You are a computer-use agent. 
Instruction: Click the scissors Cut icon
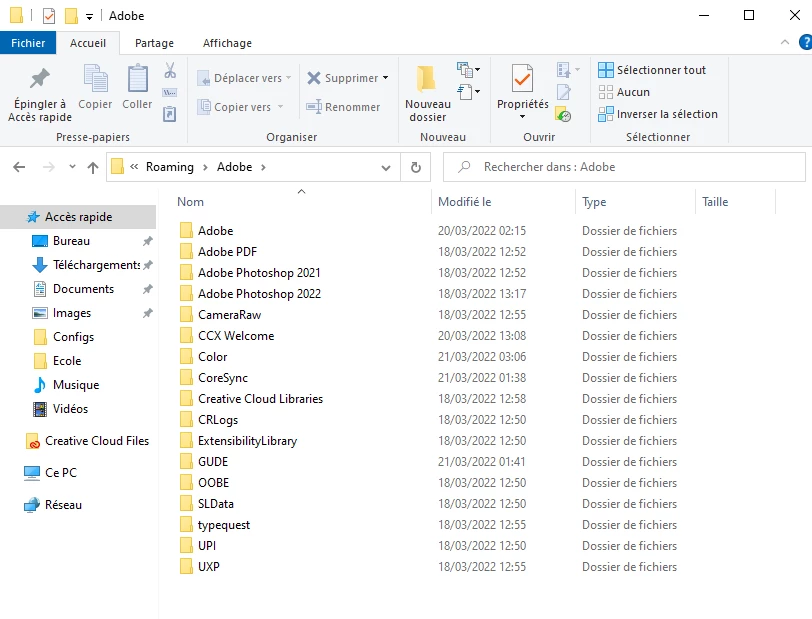pyautogui.click(x=170, y=70)
